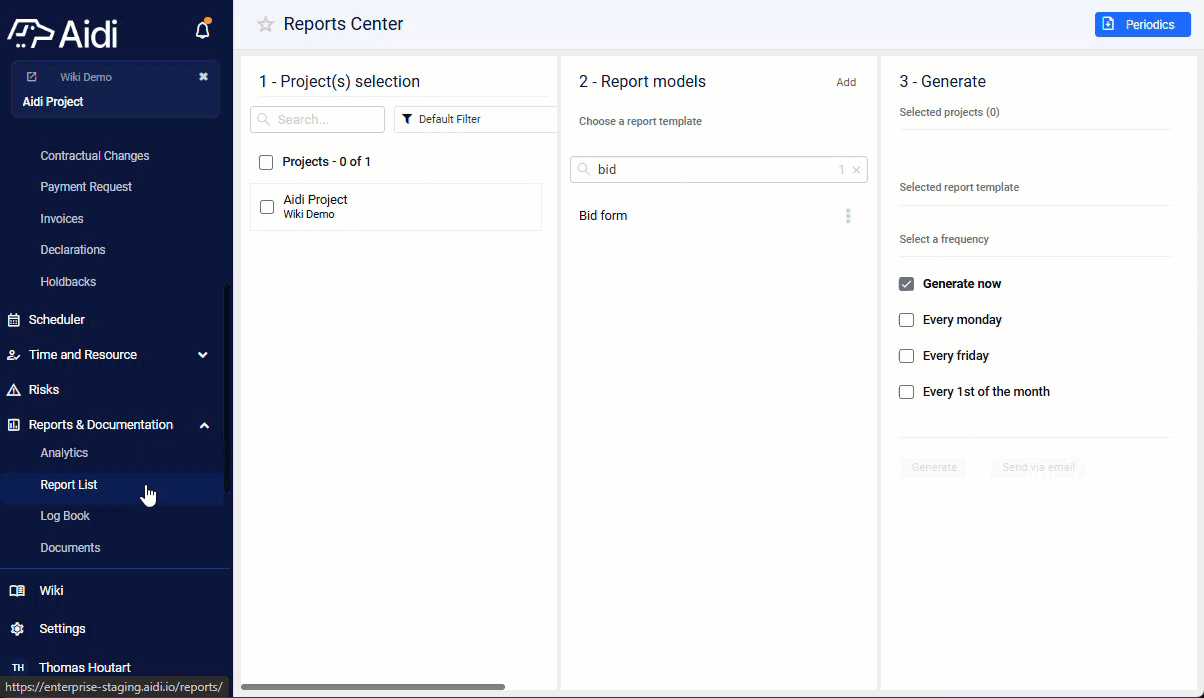
Task: Open the Wiki page
Action: point(51,591)
